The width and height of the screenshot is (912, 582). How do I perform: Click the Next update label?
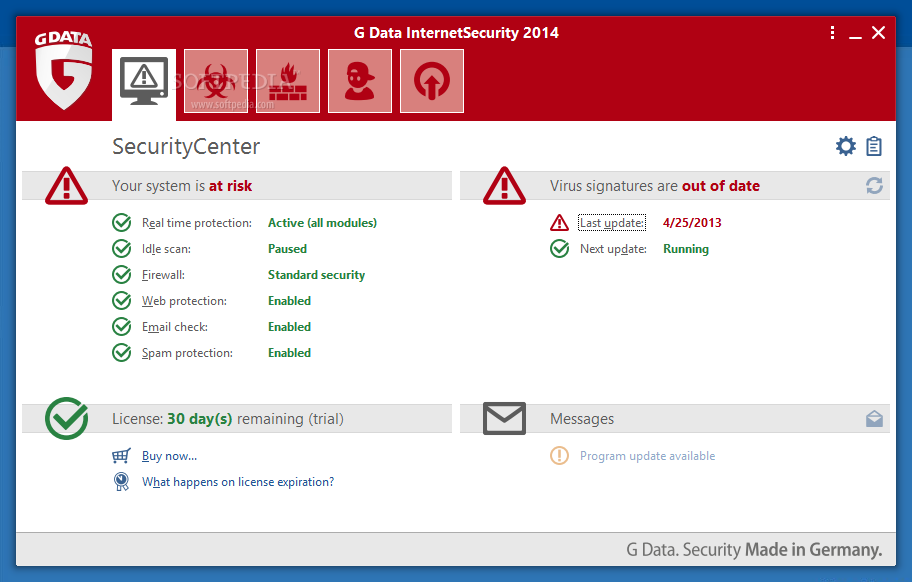coord(613,249)
